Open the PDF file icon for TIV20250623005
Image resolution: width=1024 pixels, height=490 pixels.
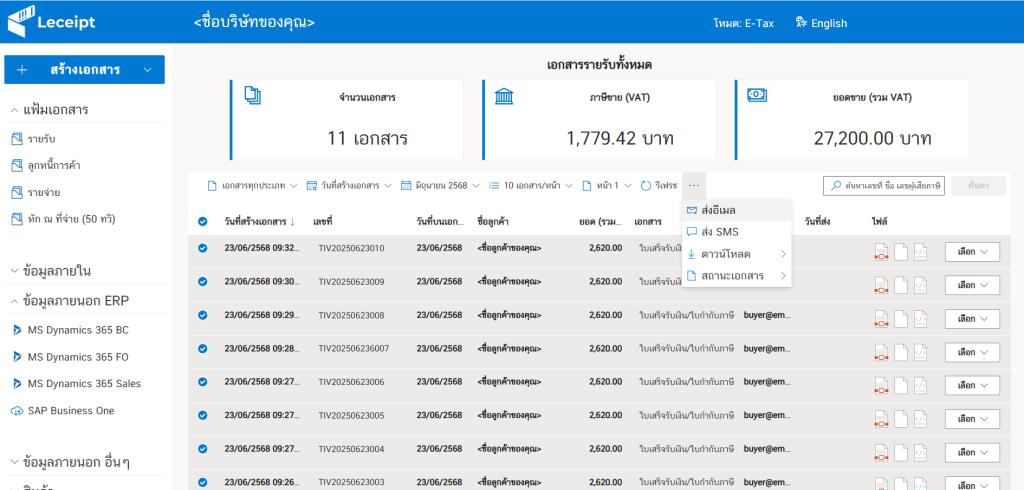[x=882, y=419]
